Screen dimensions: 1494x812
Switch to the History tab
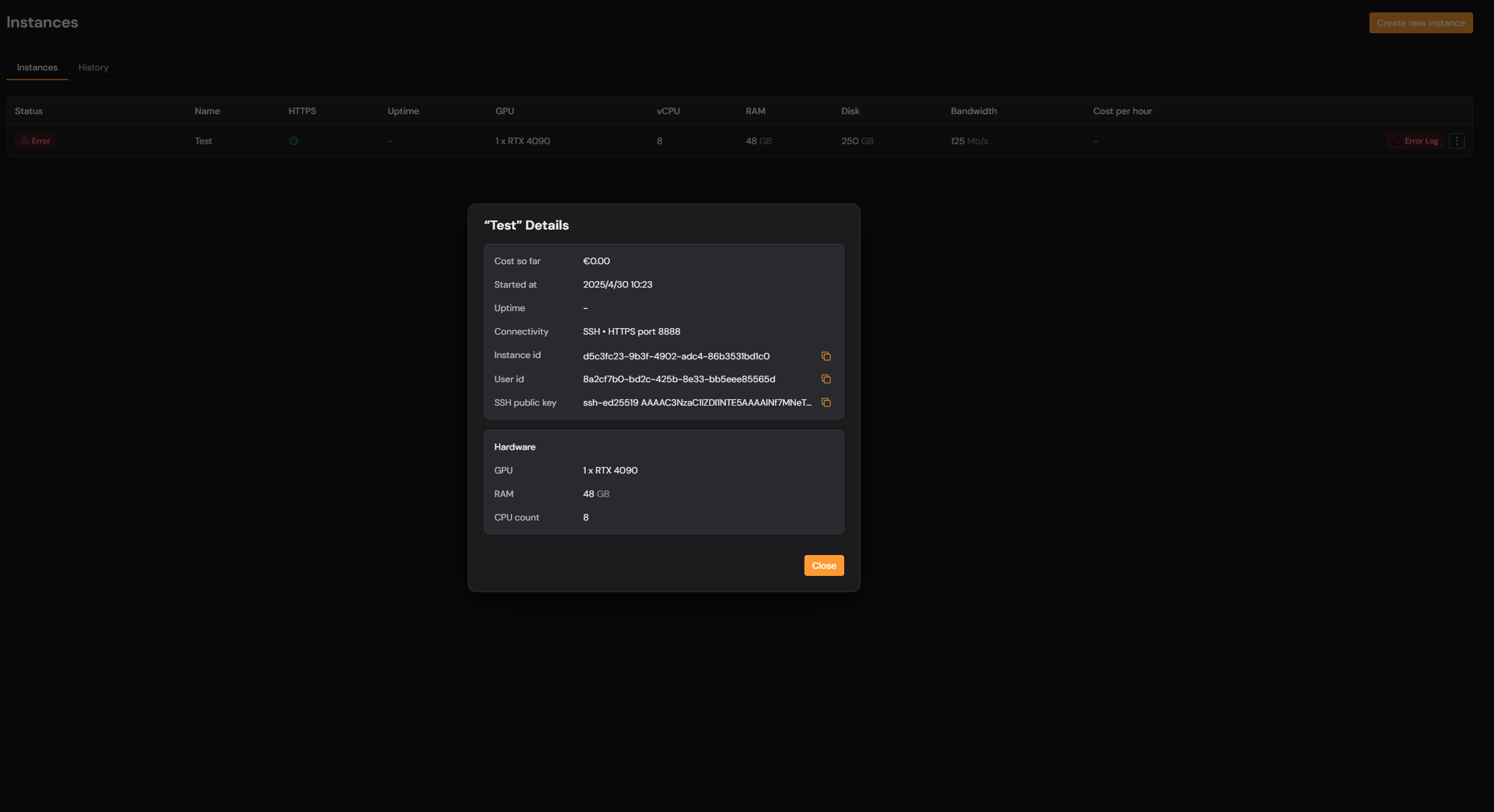(x=93, y=67)
